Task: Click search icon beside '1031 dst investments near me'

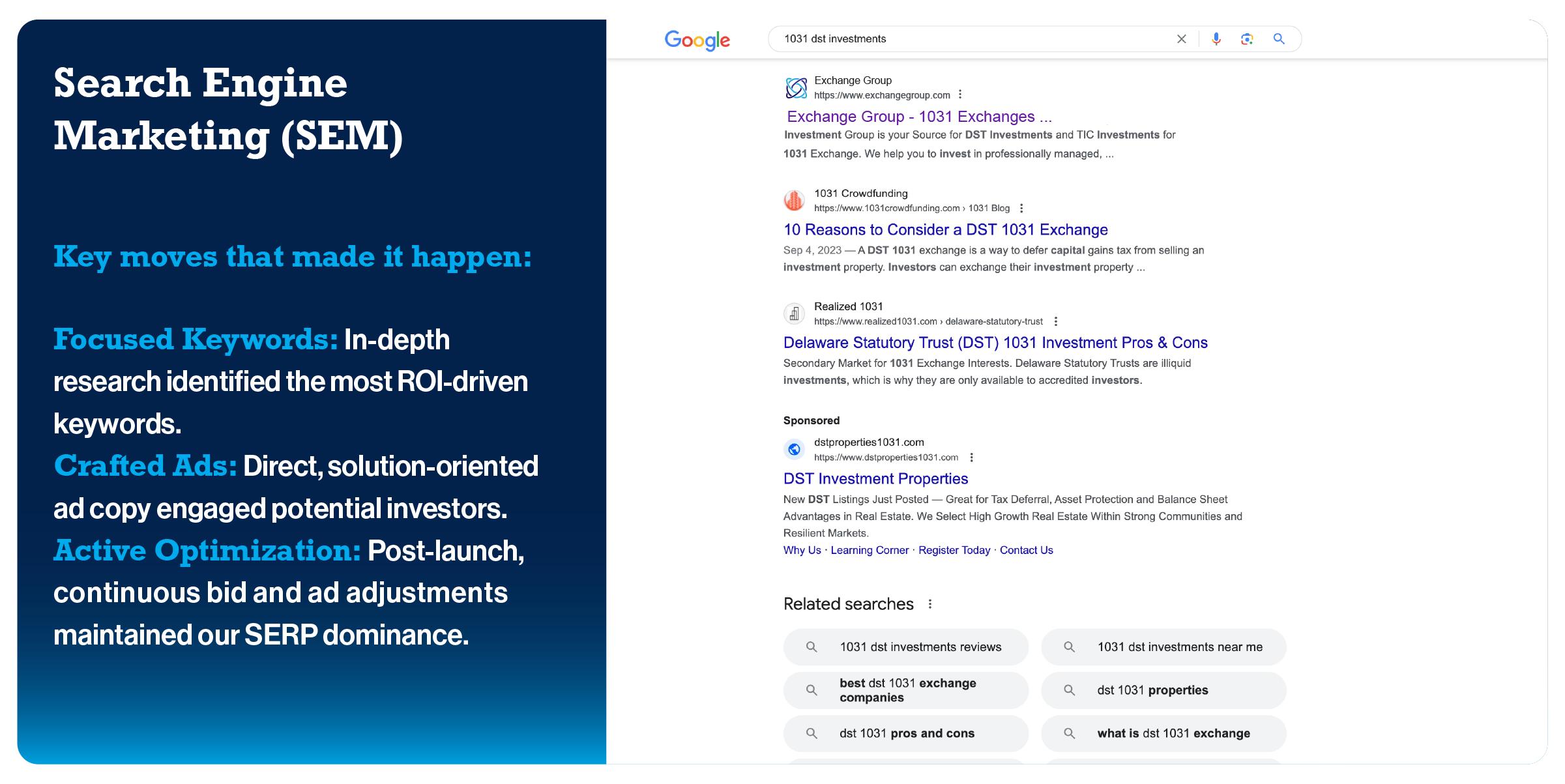Action: click(x=1070, y=647)
